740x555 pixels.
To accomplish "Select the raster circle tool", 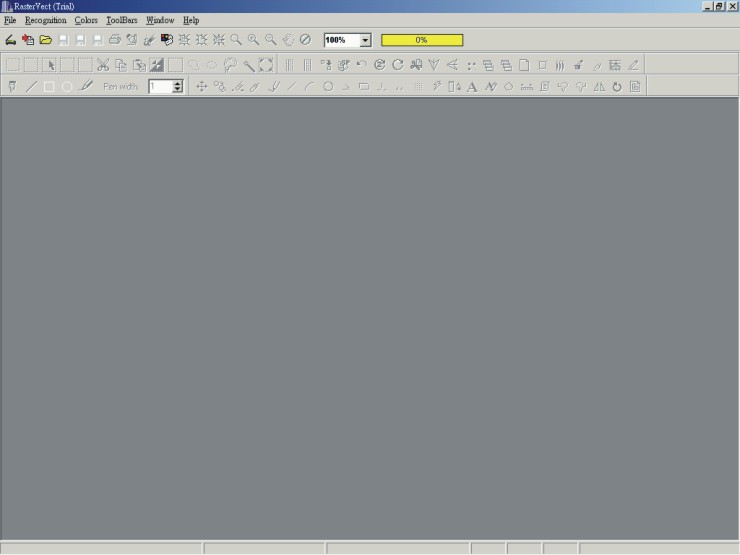I will tap(67, 87).
